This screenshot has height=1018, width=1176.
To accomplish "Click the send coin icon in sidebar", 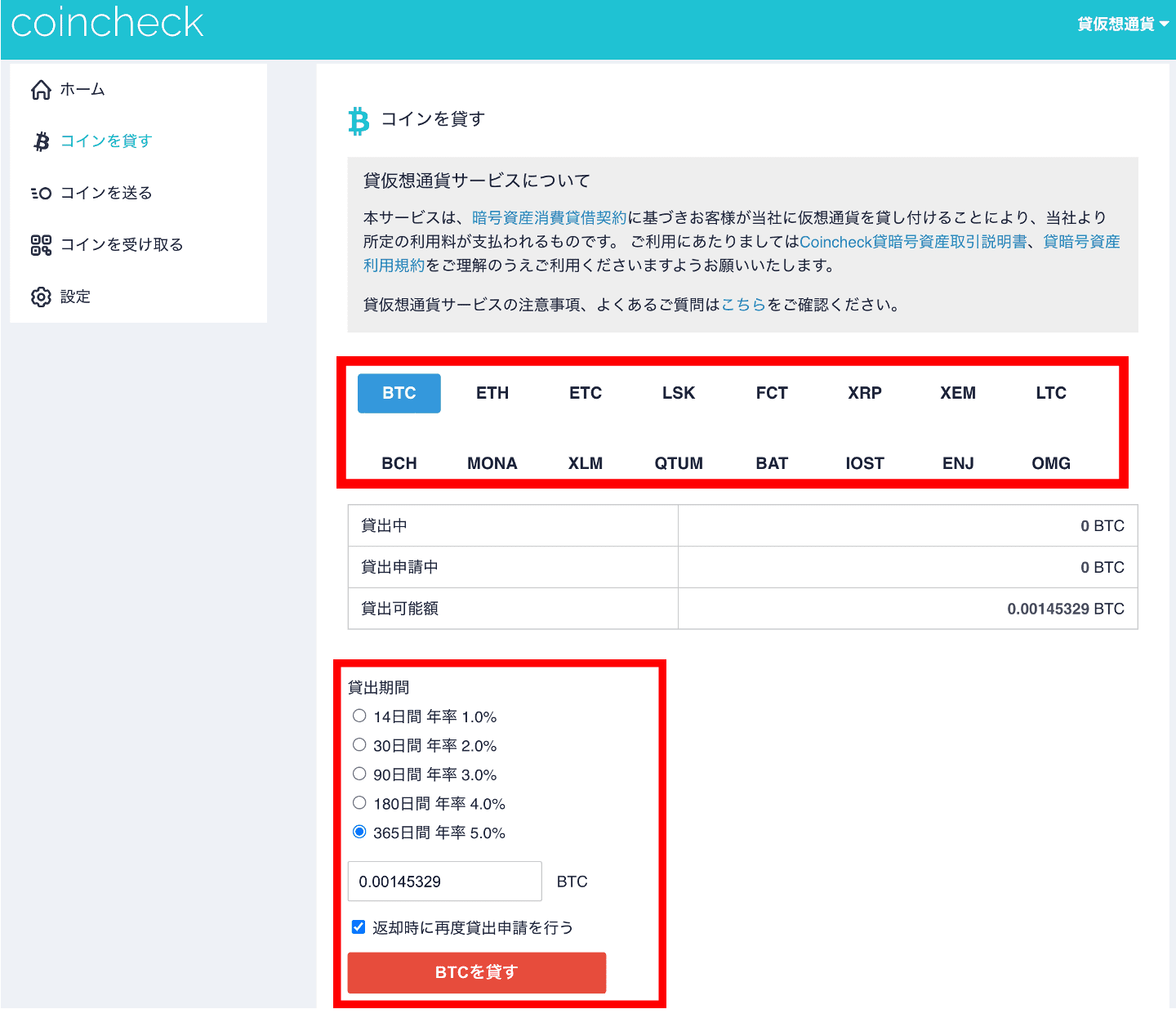I will tap(41, 194).
